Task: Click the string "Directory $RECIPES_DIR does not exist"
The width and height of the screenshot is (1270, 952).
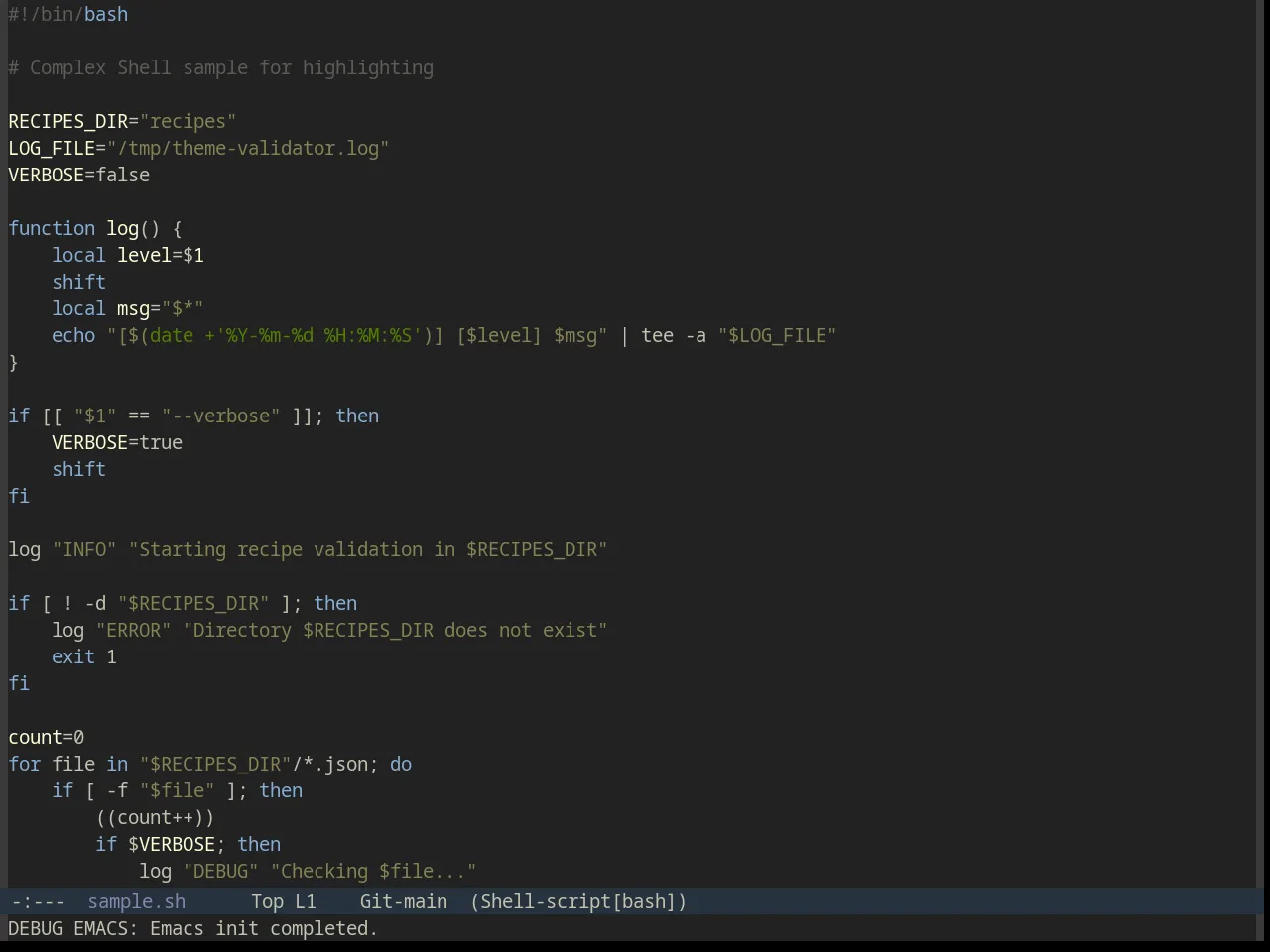Action: pyautogui.click(x=395, y=630)
